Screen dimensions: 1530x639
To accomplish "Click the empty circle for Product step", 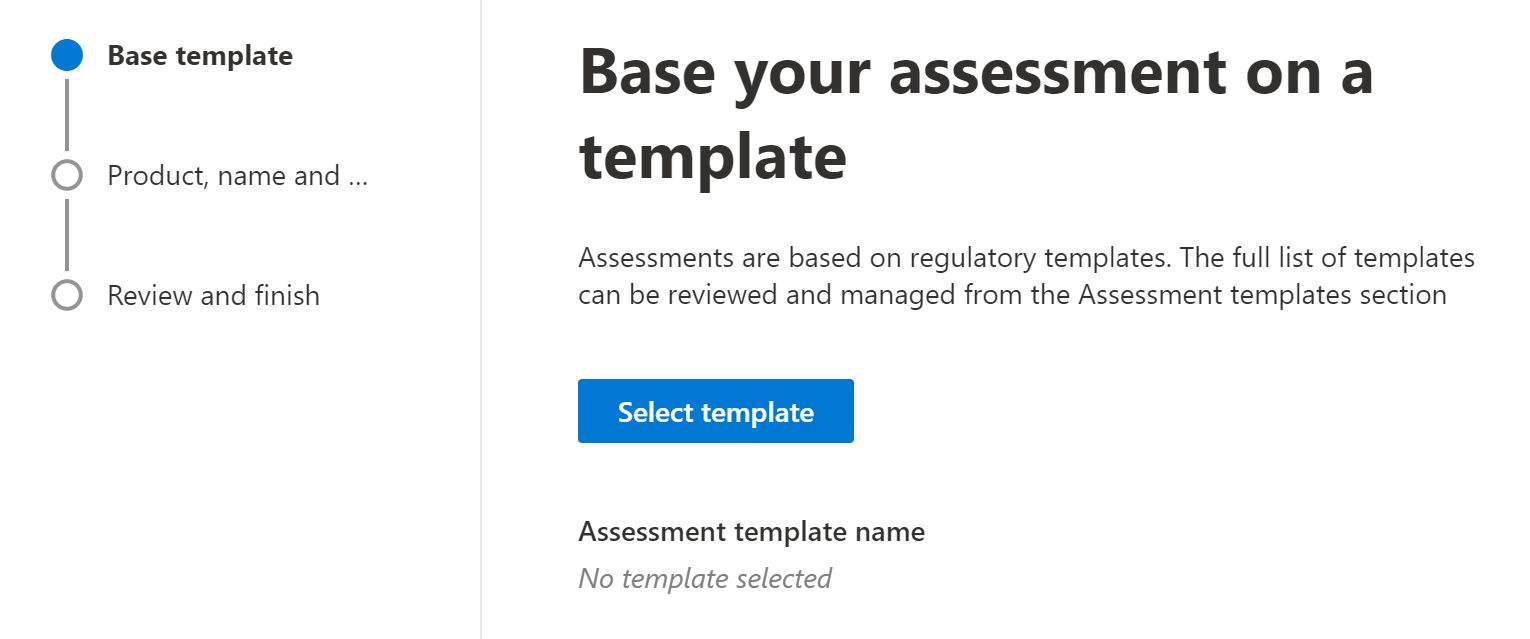I will [x=66, y=176].
